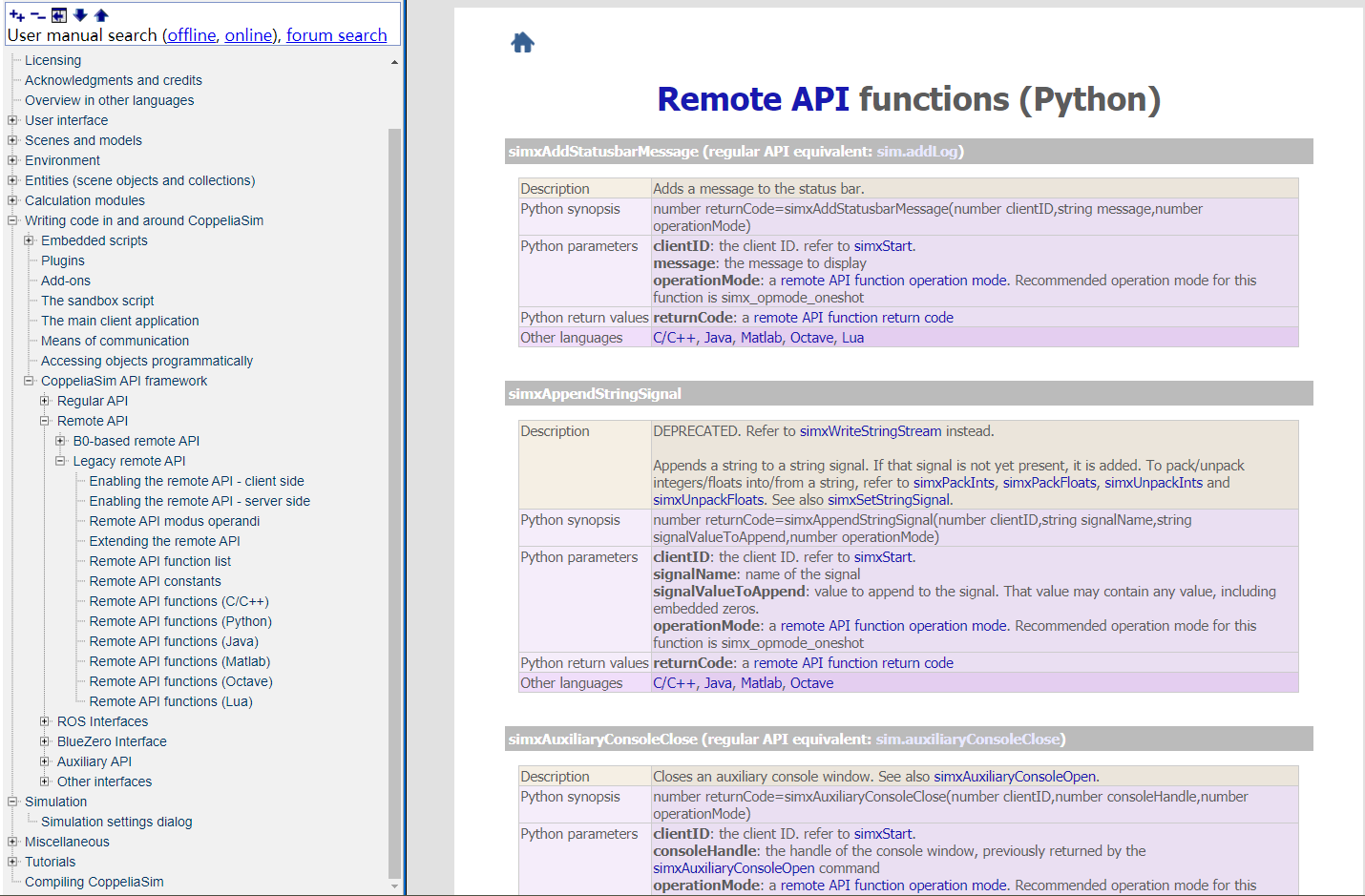The image size is (1365, 896).
Task: Expand the Miscellaneous tree node
Action: tap(12, 842)
